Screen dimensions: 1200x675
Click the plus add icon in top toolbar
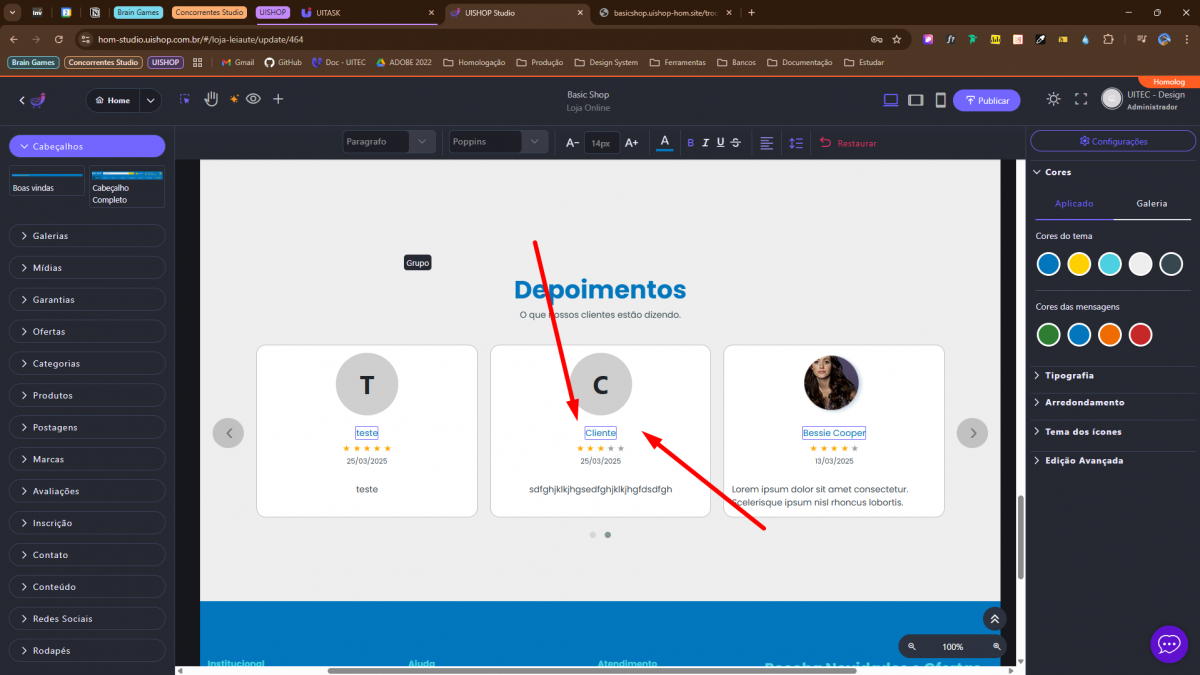278,99
